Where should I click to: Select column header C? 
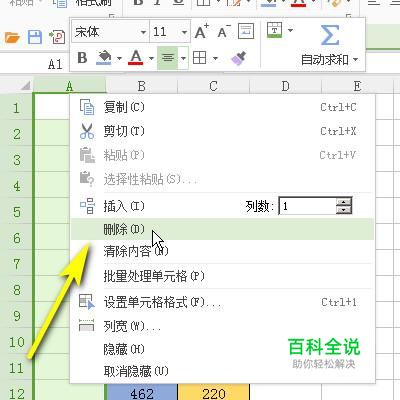(x=213, y=86)
